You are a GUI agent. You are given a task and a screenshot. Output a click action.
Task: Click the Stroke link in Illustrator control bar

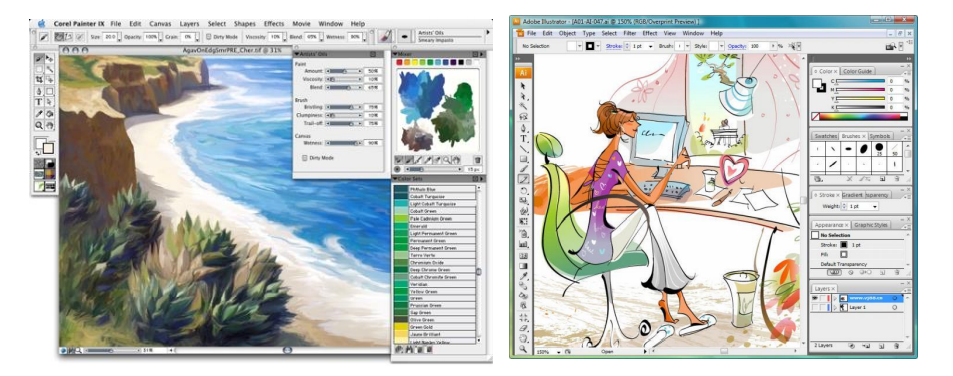tap(614, 46)
